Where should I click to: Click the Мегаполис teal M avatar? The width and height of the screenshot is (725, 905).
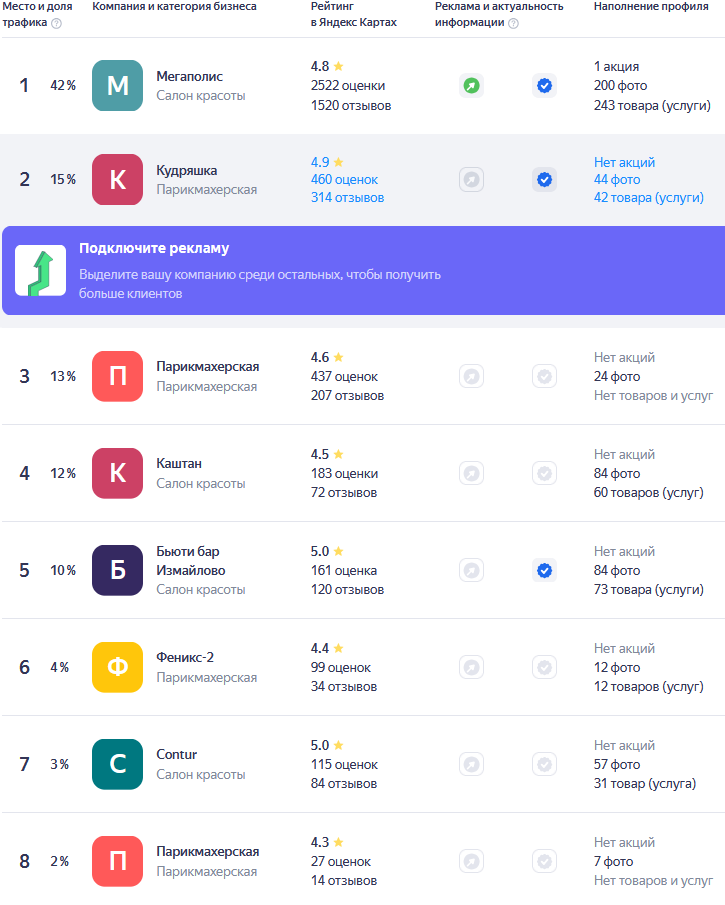tap(117, 85)
